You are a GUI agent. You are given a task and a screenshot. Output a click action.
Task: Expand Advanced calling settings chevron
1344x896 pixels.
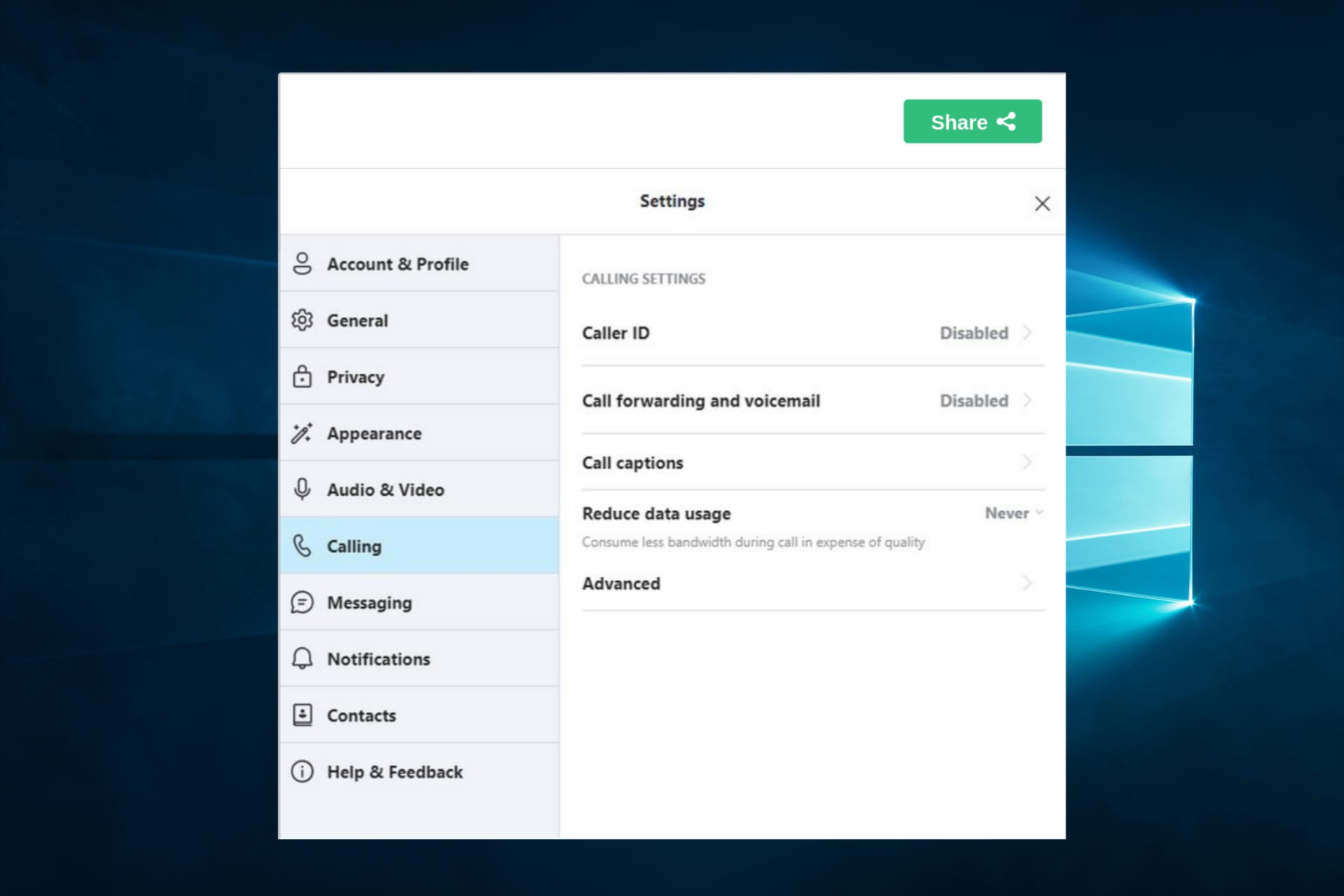coord(1027,583)
